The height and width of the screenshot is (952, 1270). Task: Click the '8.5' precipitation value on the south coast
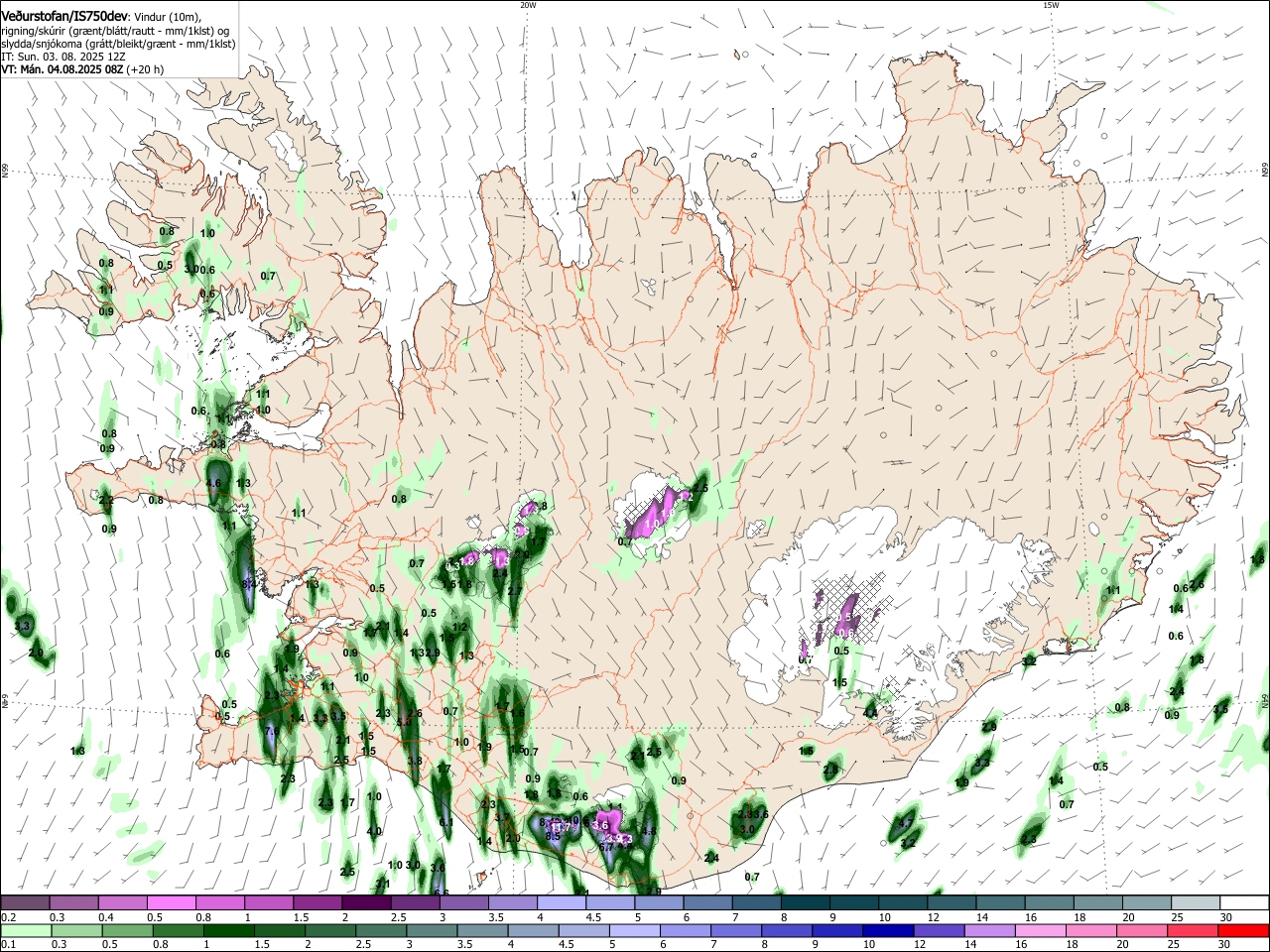point(554,836)
